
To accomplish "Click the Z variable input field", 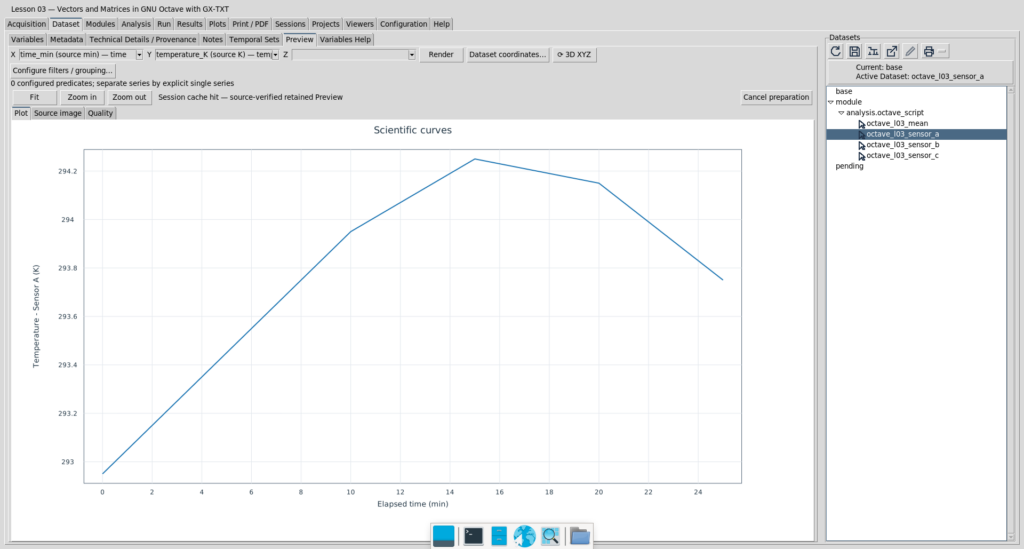I will 349,55.
